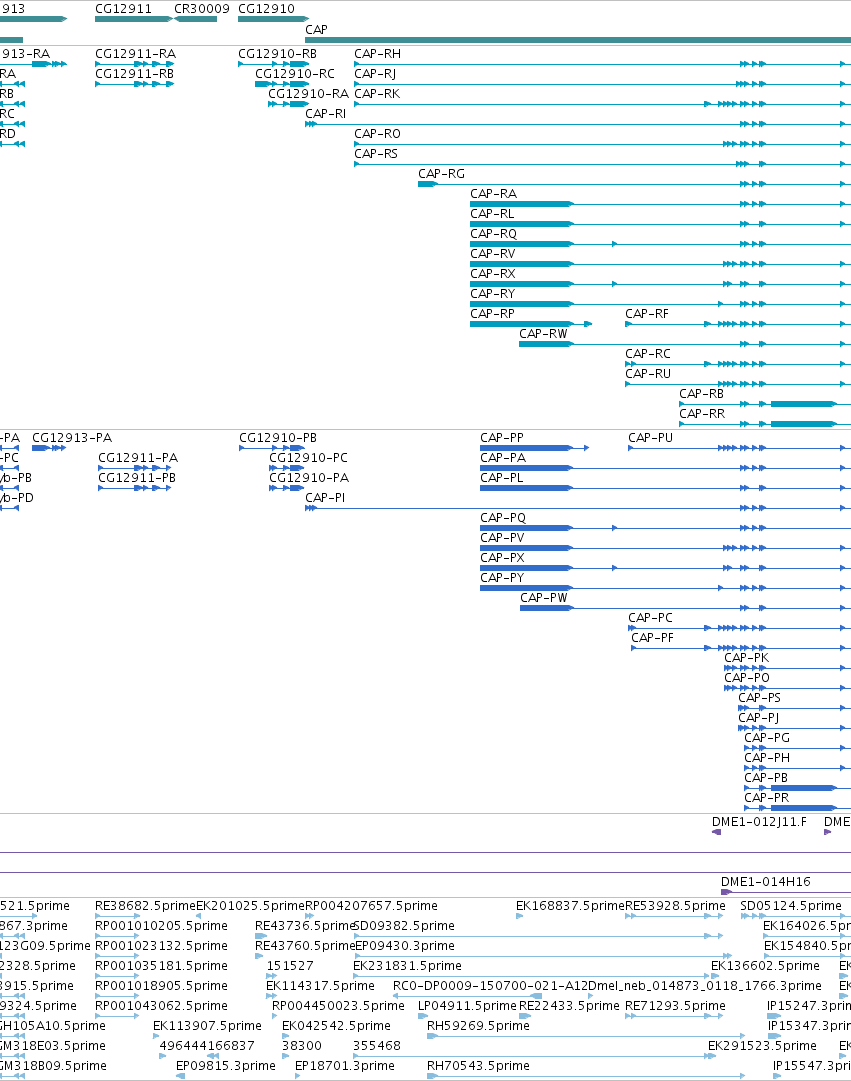Select EST RH70543.5prime
Image resolution: width=851 pixels, height=1081 pixels.
pyautogui.click(x=478, y=1066)
